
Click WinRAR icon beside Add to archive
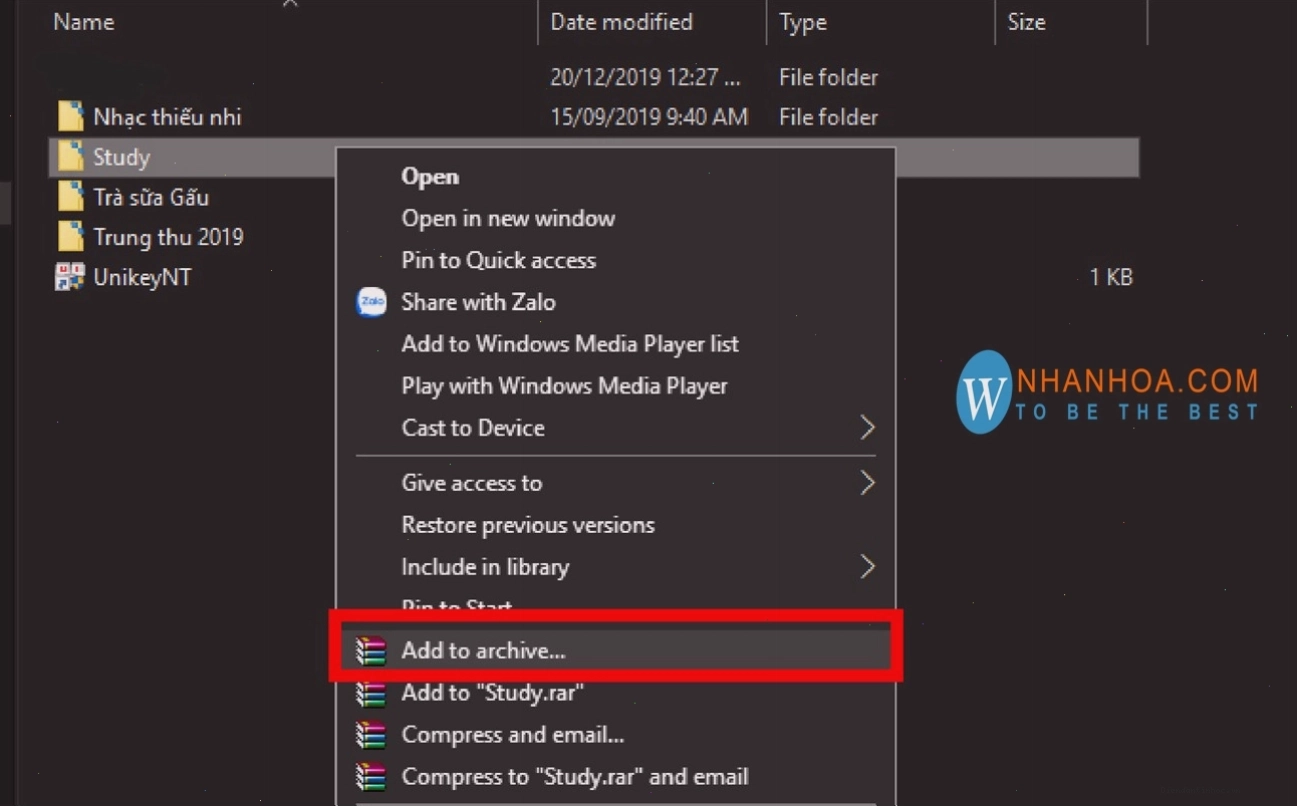coord(371,651)
